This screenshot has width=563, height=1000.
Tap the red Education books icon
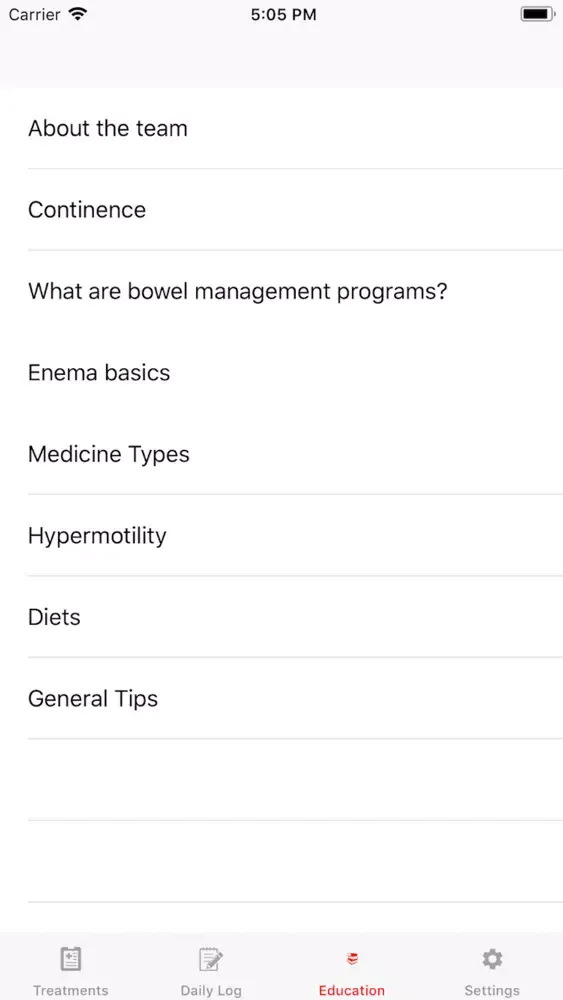(352, 959)
